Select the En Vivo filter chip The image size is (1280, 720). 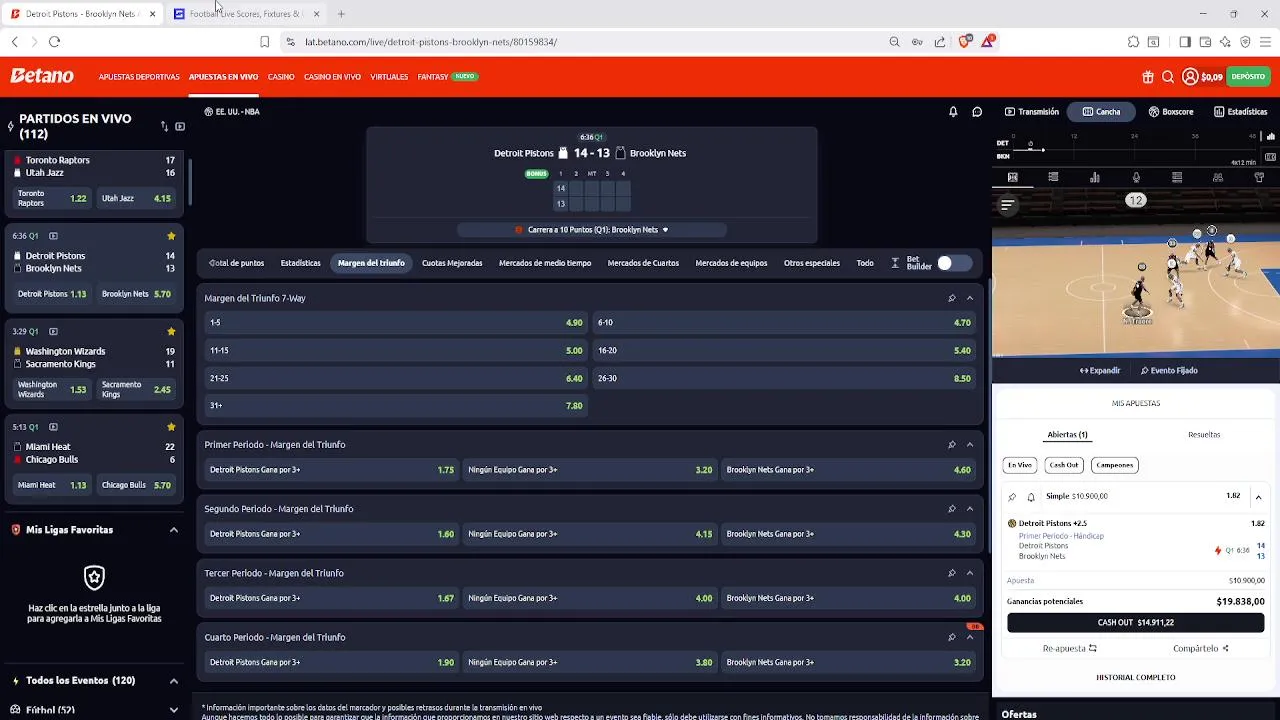point(1020,465)
